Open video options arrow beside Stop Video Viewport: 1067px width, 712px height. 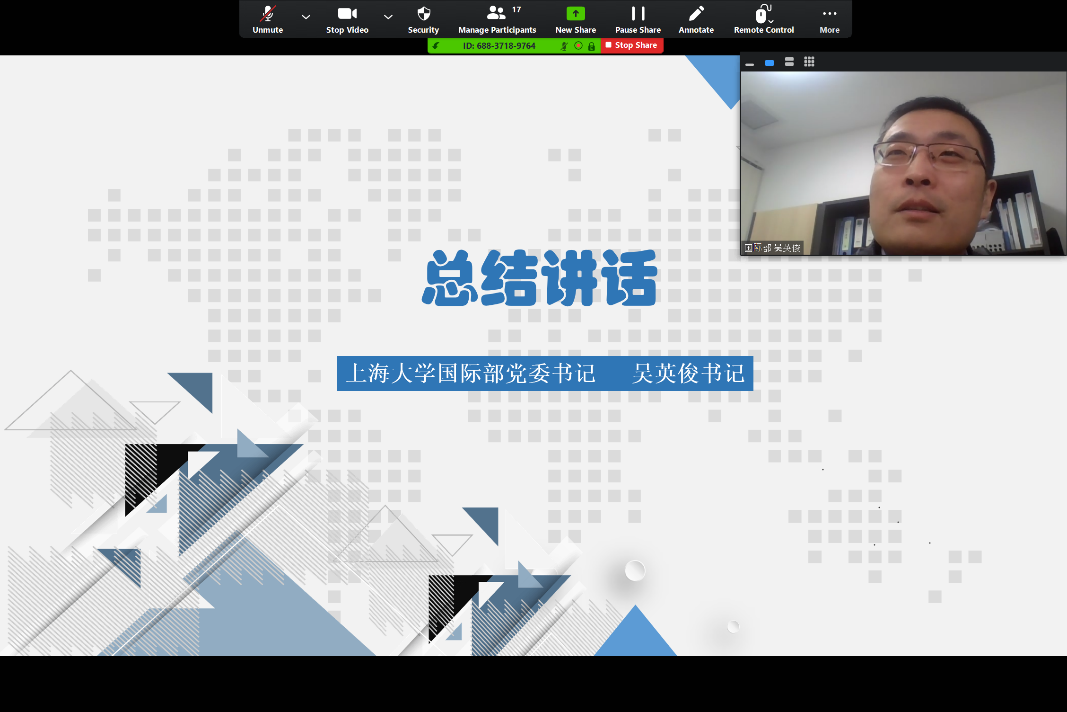(388, 17)
